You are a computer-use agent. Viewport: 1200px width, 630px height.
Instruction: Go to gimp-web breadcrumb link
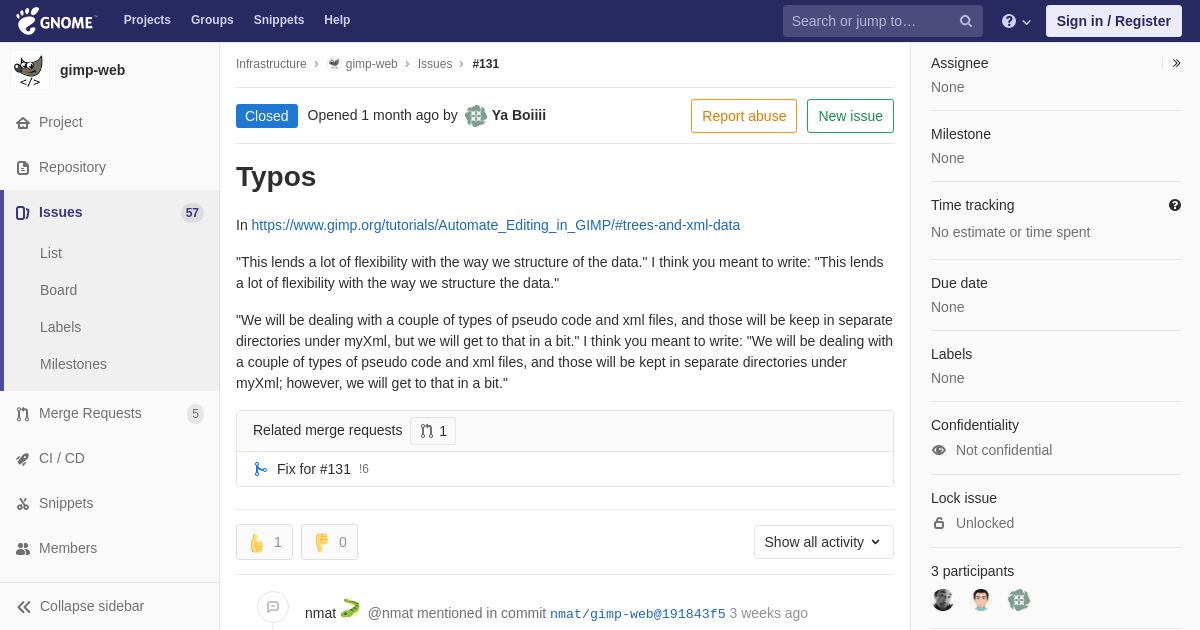tap(371, 64)
